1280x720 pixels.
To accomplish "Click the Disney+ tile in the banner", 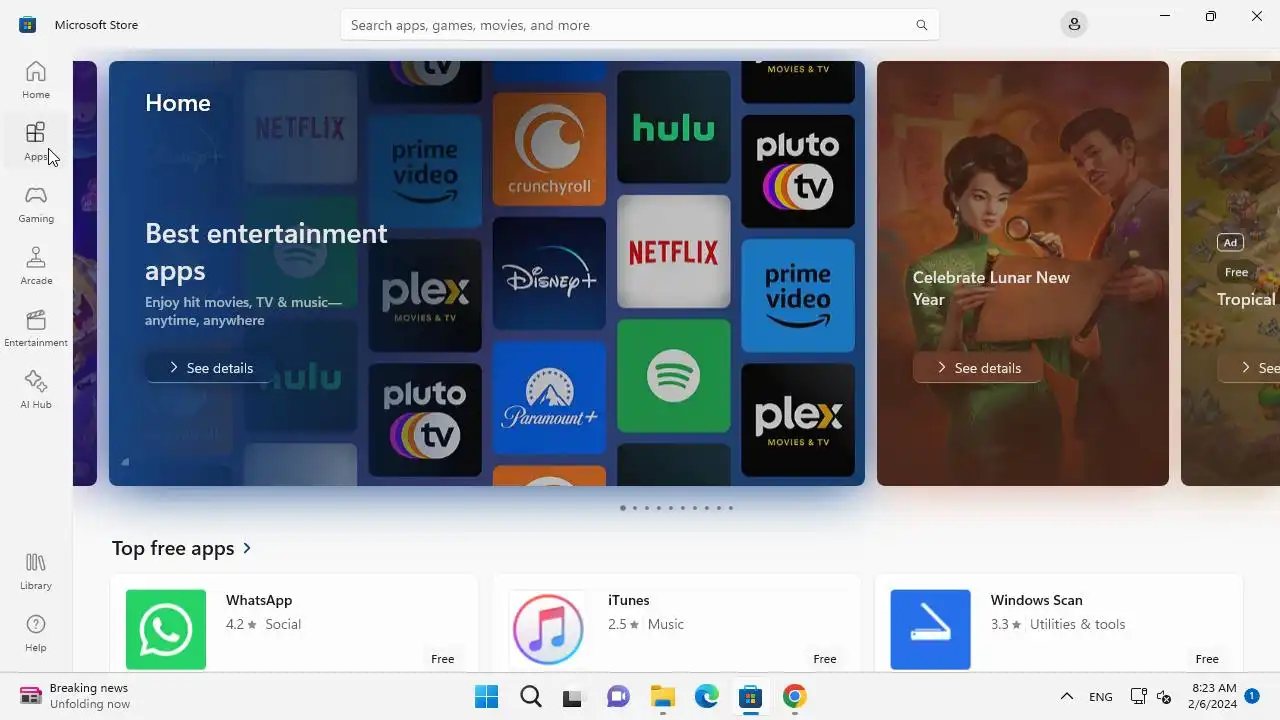I will (x=549, y=273).
